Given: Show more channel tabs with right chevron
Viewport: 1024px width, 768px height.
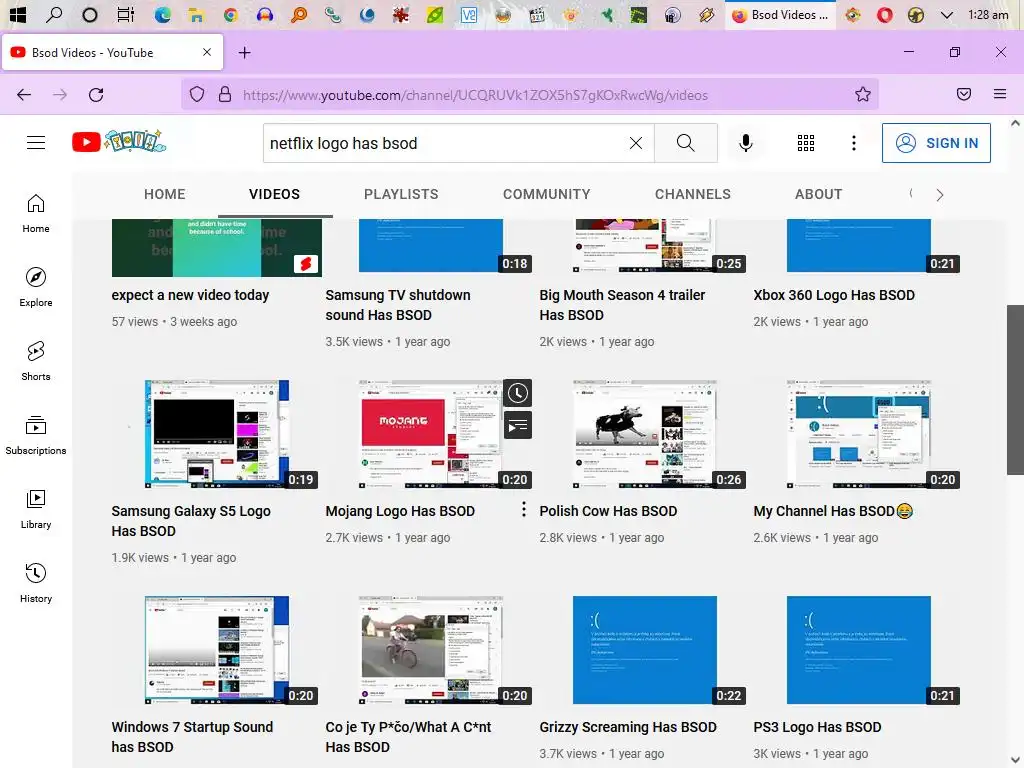Looking at the screenshot, I should coord(939,195).
